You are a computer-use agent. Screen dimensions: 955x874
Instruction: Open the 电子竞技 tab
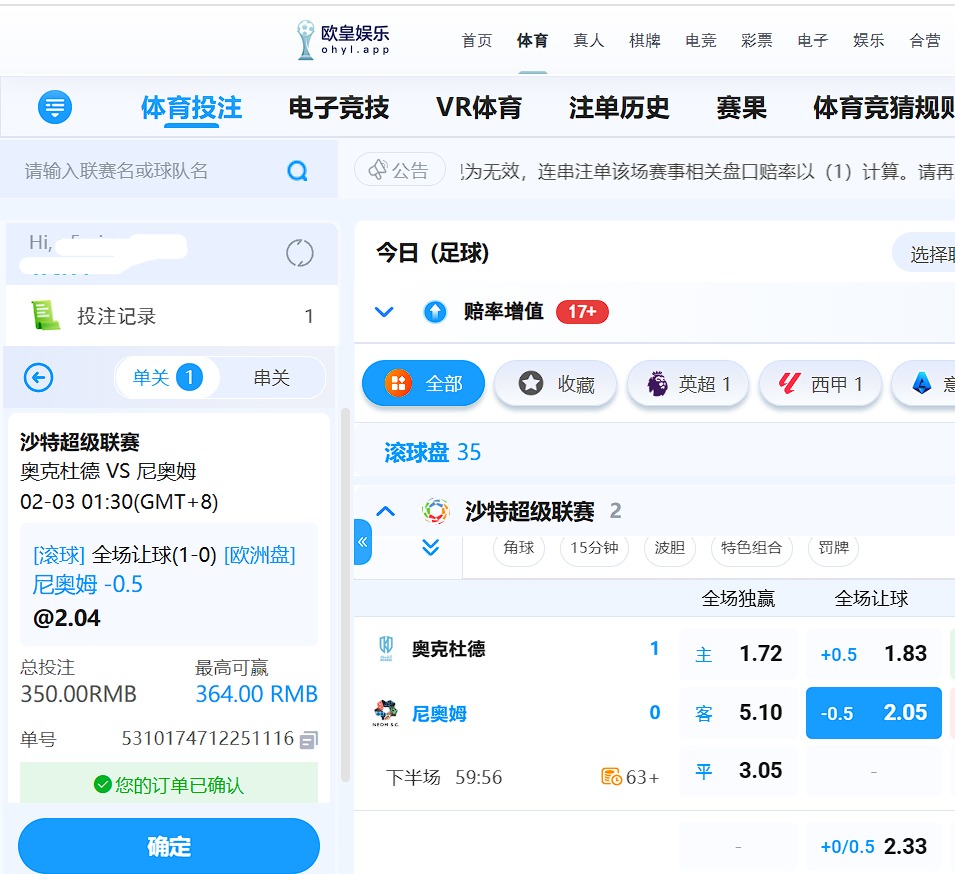338,108
